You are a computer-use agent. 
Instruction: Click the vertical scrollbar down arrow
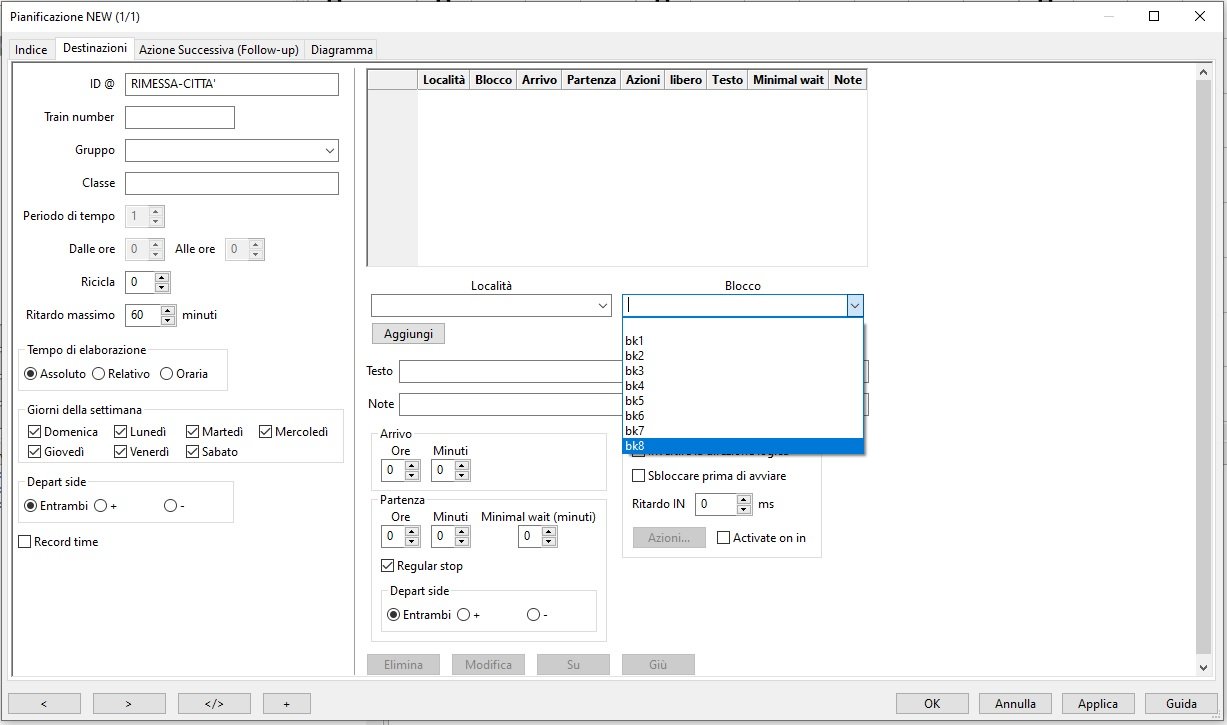1203,667
